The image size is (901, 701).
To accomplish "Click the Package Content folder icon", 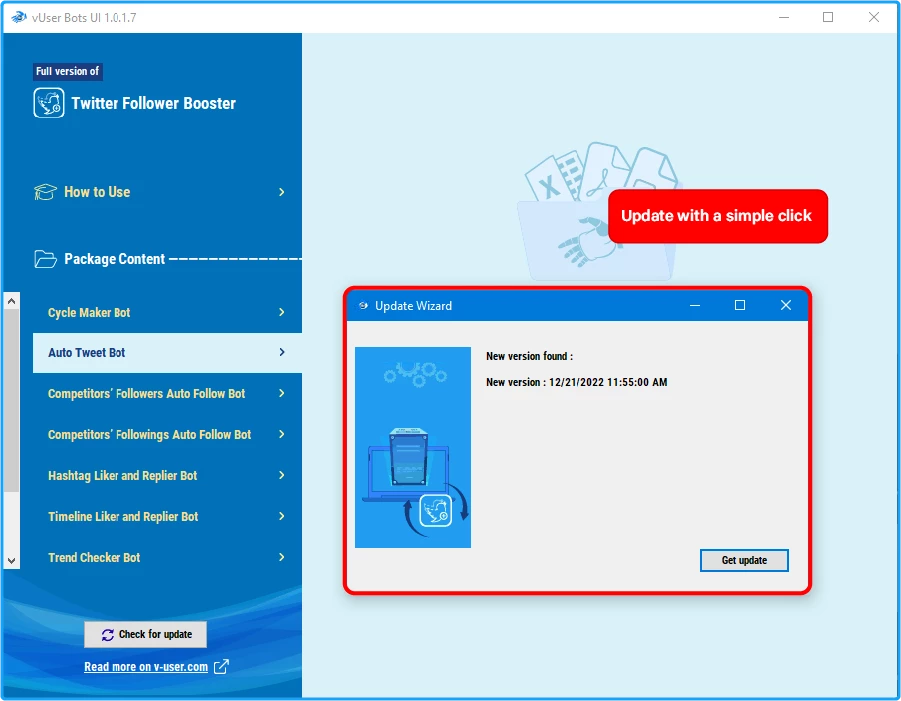I will (x=45, y=259).
